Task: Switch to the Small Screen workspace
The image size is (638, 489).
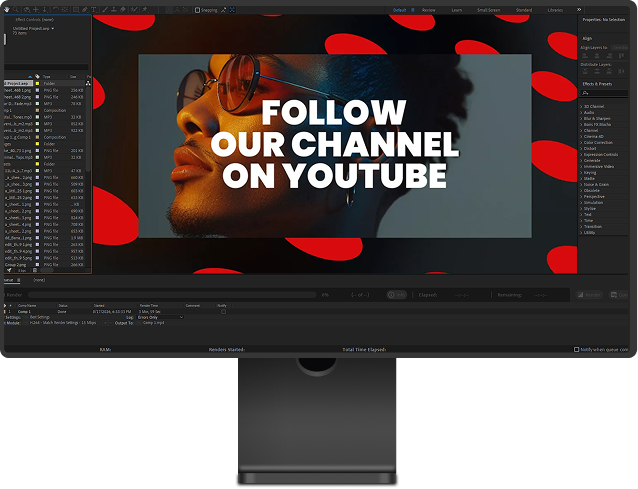Action: point(488,10)
